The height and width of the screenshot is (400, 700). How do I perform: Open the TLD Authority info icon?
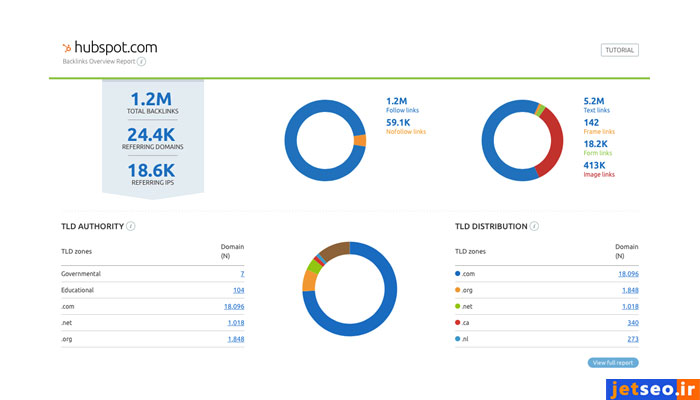point(131,226)
